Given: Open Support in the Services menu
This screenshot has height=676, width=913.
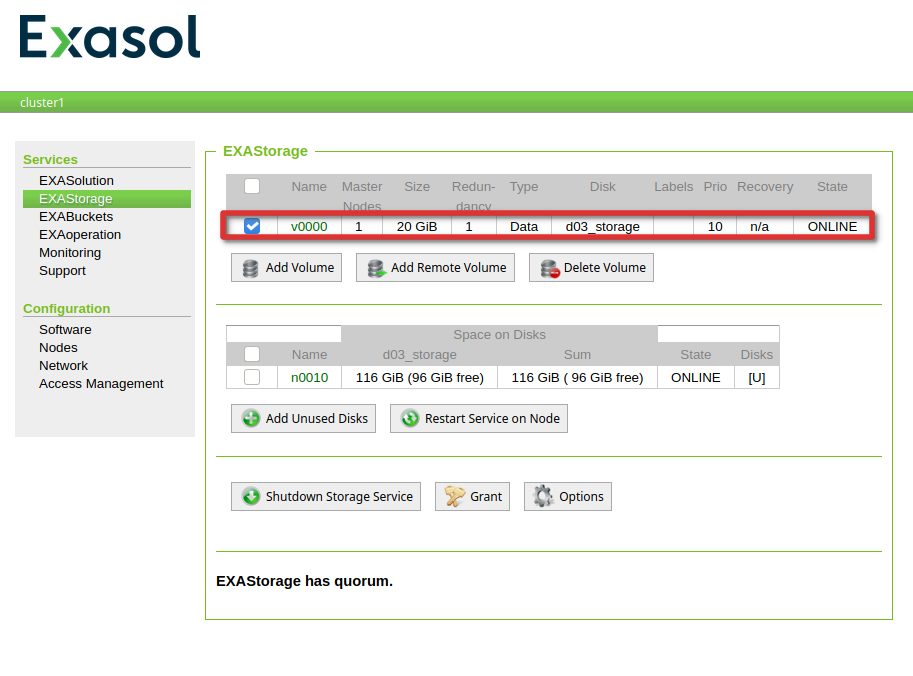Looking at the screenshot, I should pos(62,271).
